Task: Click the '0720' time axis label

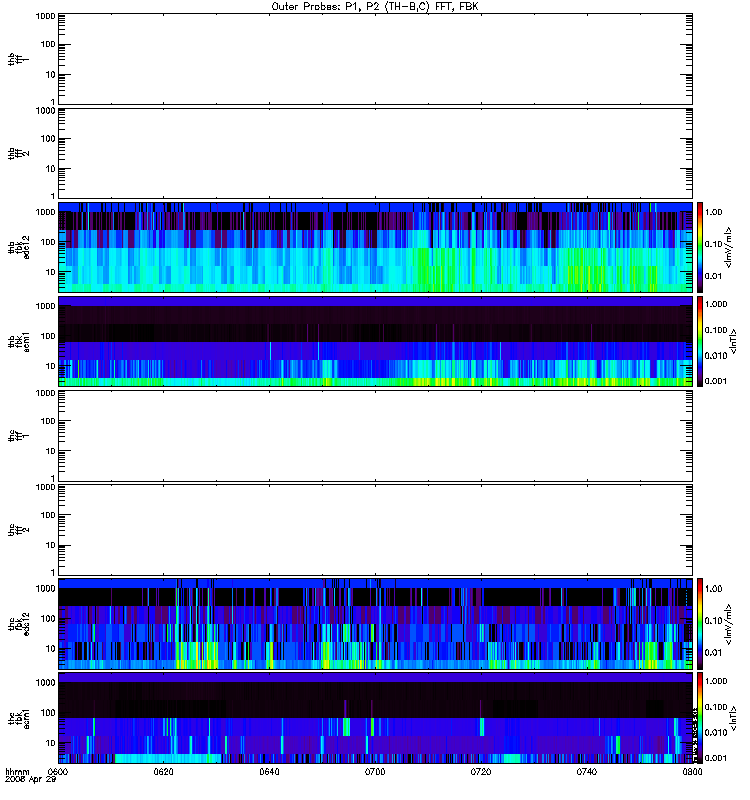Action: (481, 772)
